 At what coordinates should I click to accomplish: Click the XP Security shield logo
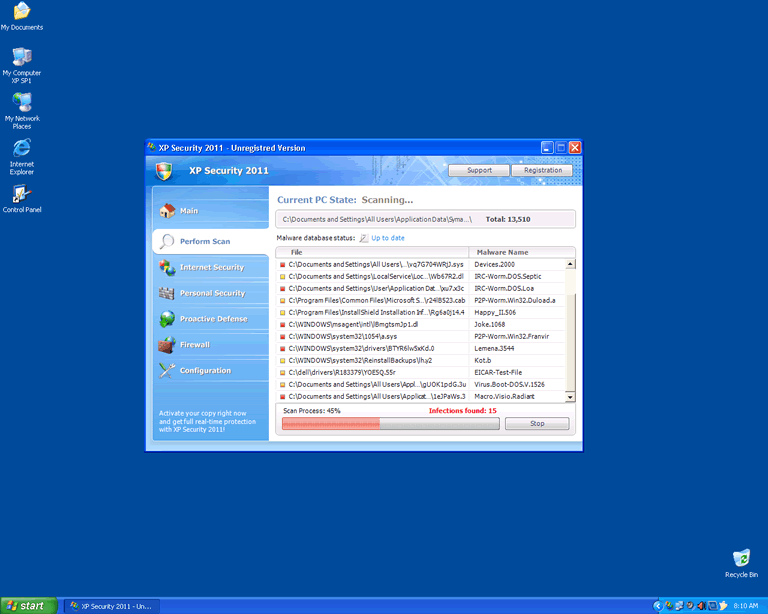(165, 171)
